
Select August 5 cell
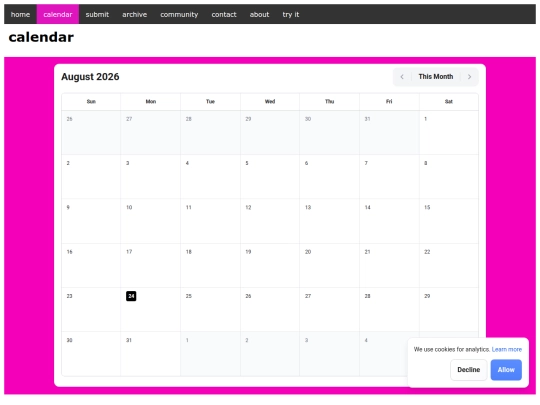[x=270, y=177]
